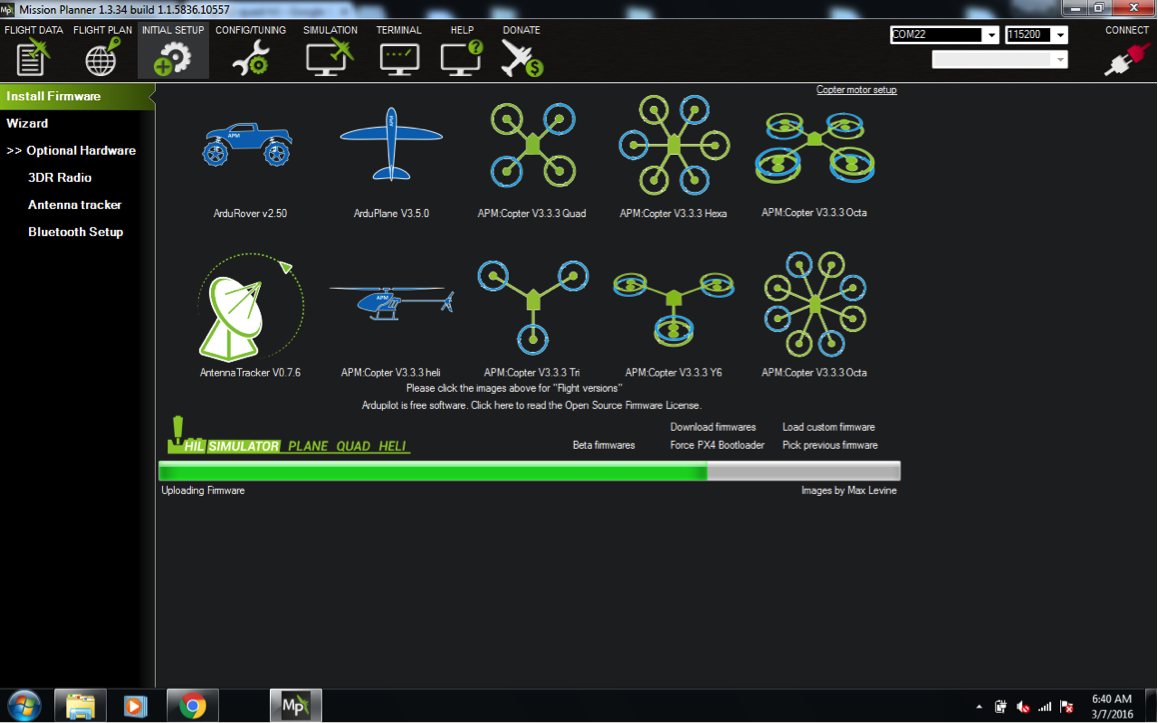The image size is (1158, 723).
Task: Click Load custom firmware link
Action: [829, 427]
